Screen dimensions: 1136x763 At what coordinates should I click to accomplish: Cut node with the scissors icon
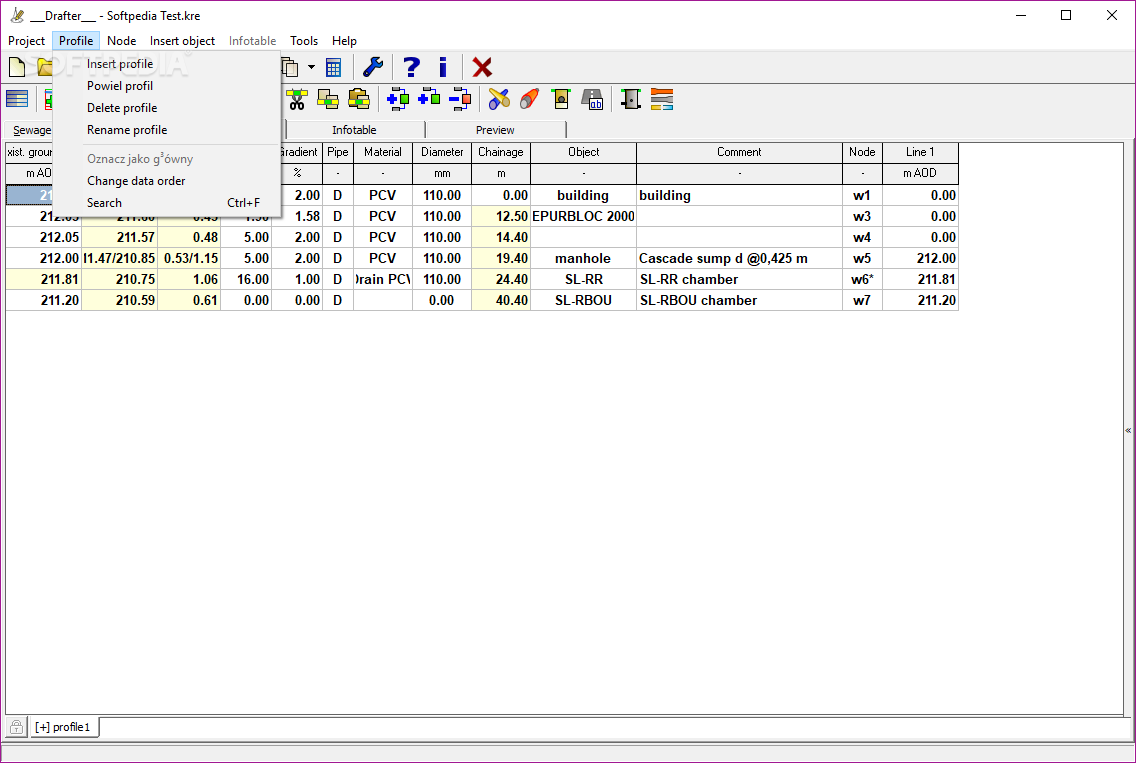296,99
